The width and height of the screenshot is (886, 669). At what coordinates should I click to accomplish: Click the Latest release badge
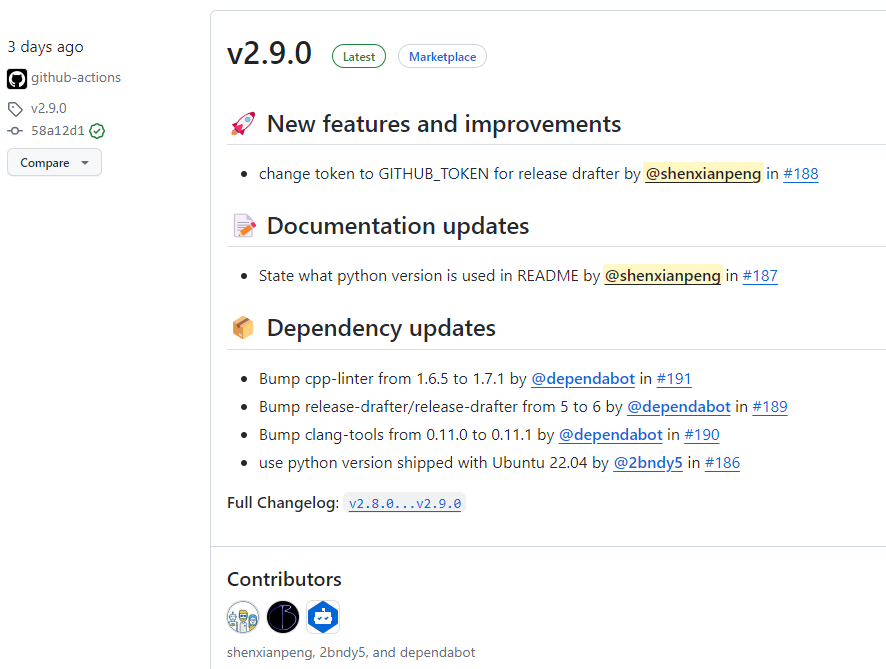pos(359,57)
